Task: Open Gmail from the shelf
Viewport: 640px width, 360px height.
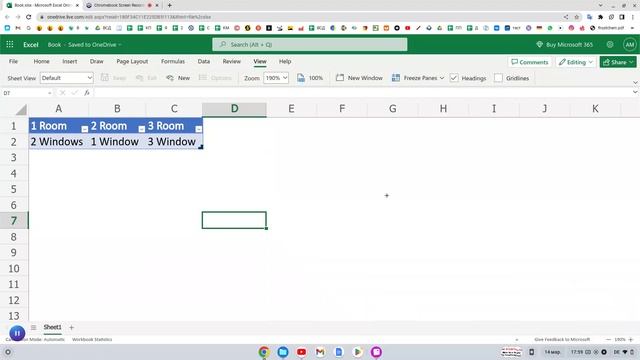Action: click(x=320, y=351)
